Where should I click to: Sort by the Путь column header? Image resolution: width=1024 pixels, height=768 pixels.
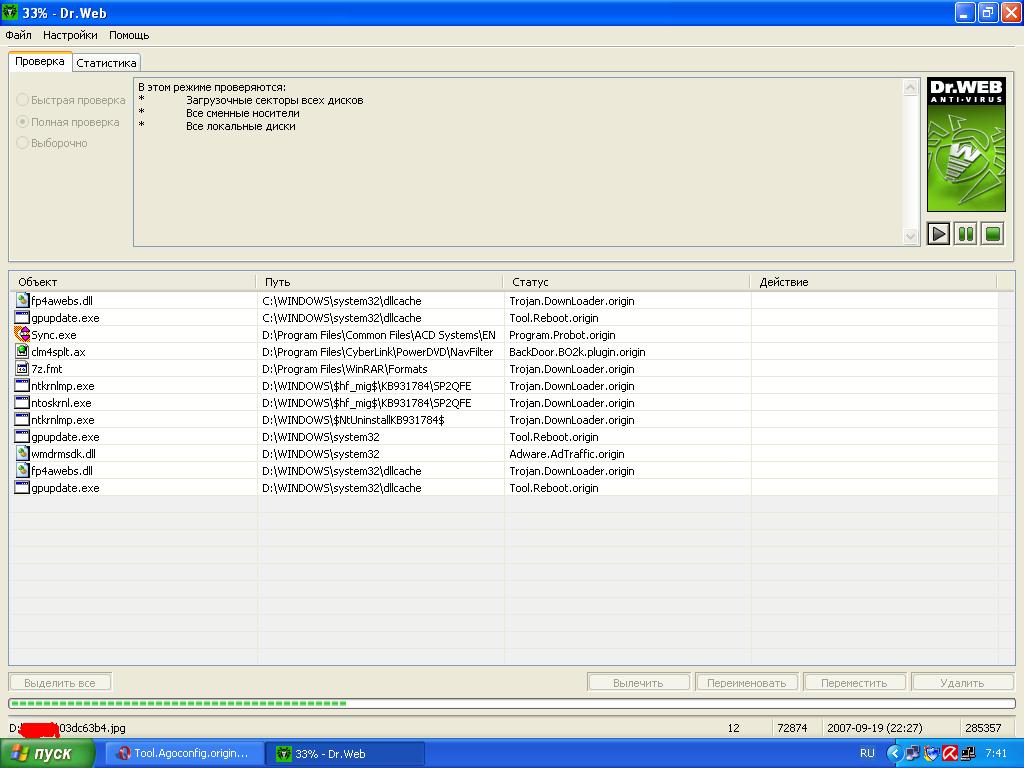pos(379,282)
